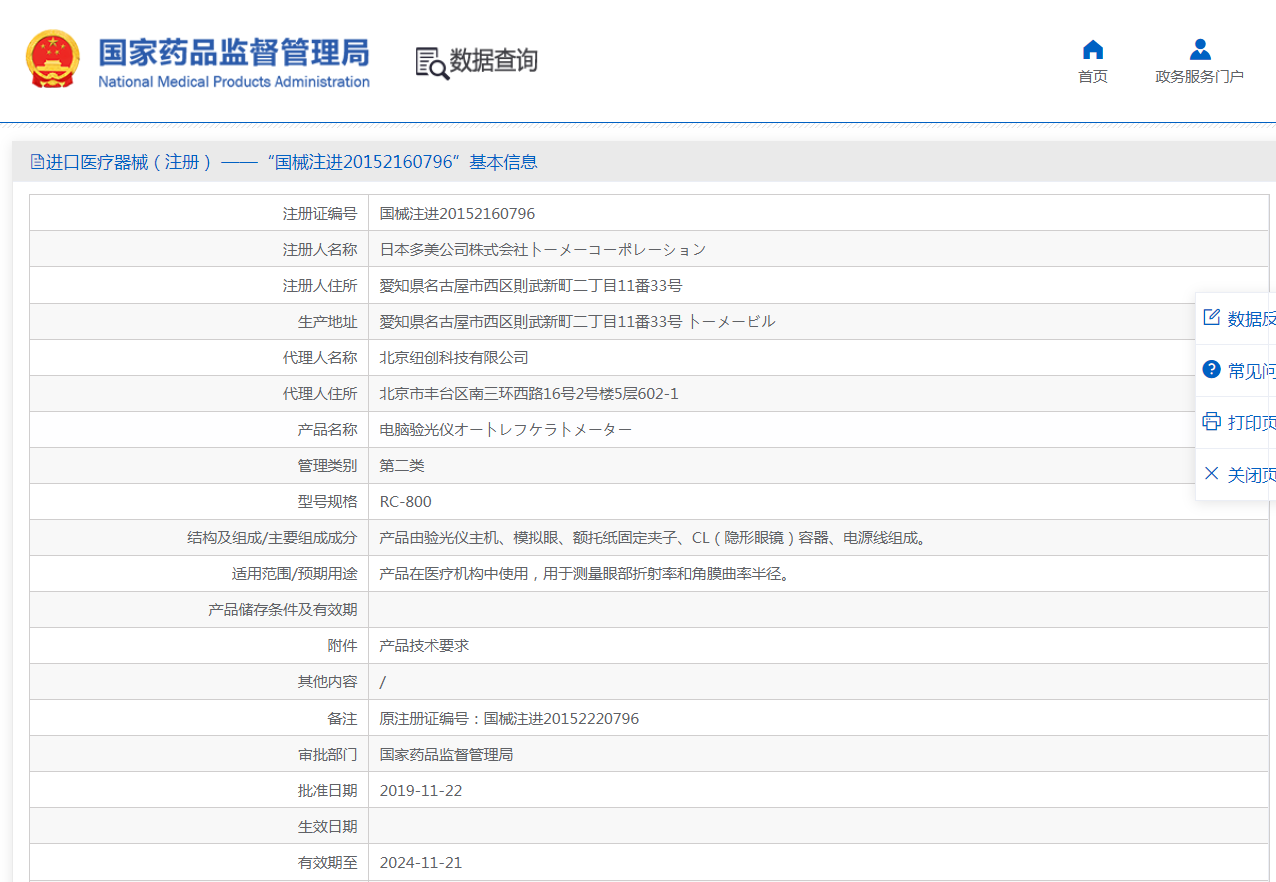Click the 附件 row label
The height and width of the screenshot is (882, 1276).
pos(342,646)
